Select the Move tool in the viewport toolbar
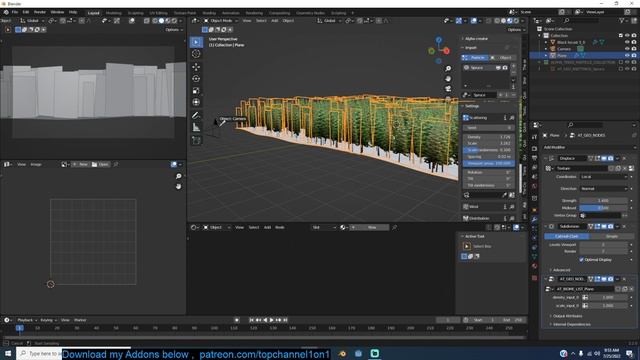640x360 pixels. coord(196,67)
